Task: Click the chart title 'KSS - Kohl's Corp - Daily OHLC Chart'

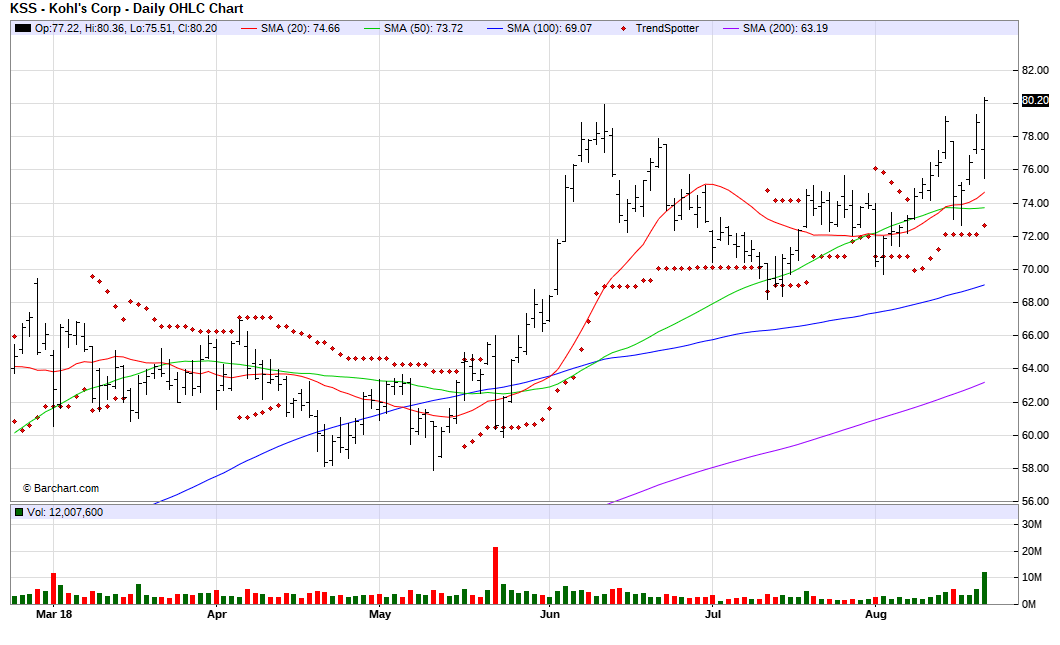Action: (x=126, y=9)
